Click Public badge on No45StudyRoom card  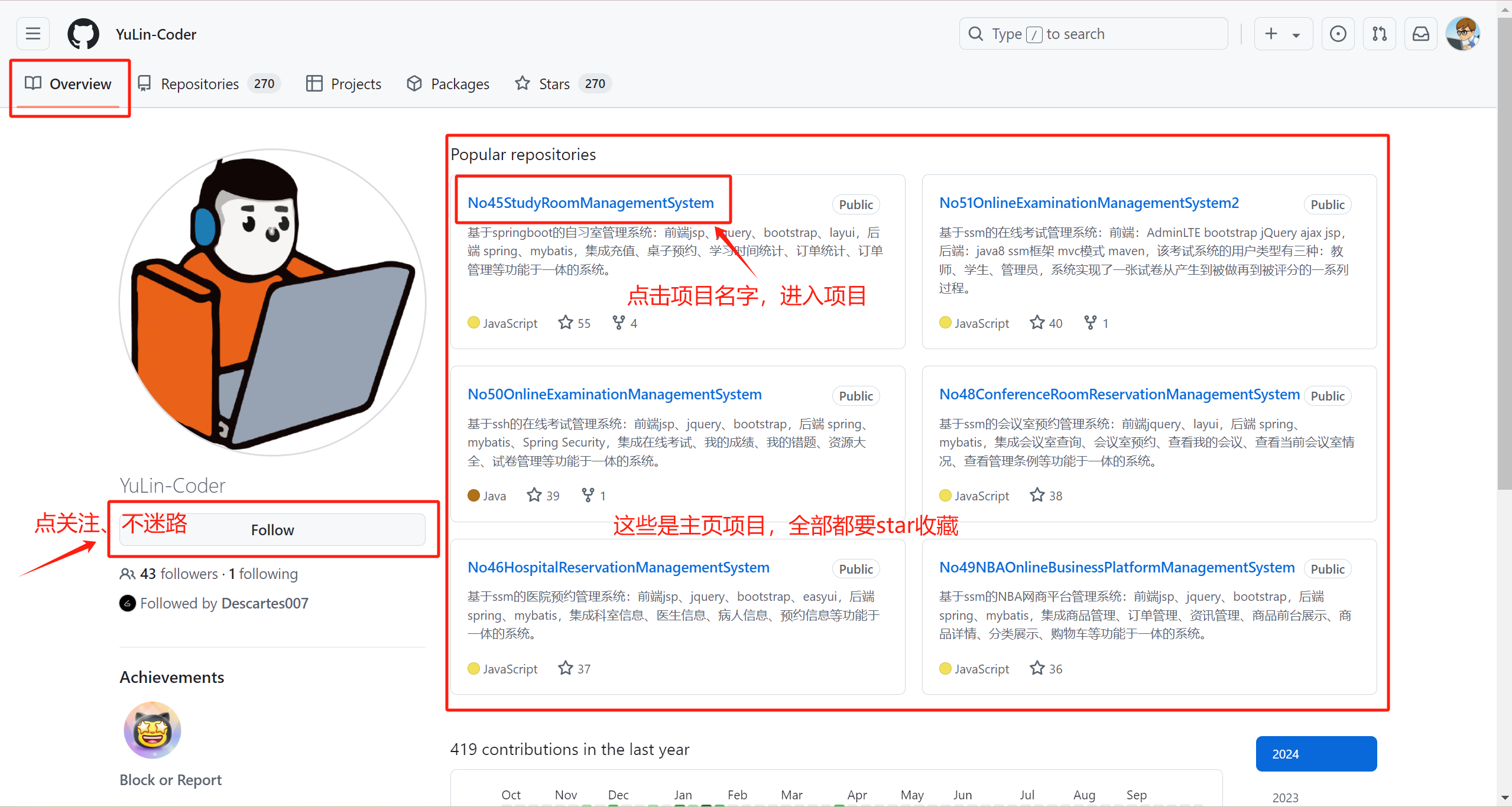pyautogui.click(x=856, y=204)
